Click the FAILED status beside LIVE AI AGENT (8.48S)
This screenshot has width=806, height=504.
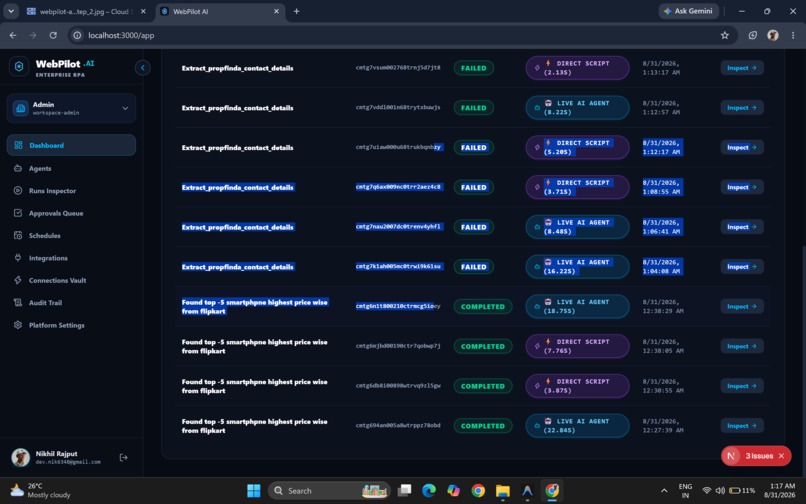473,227
